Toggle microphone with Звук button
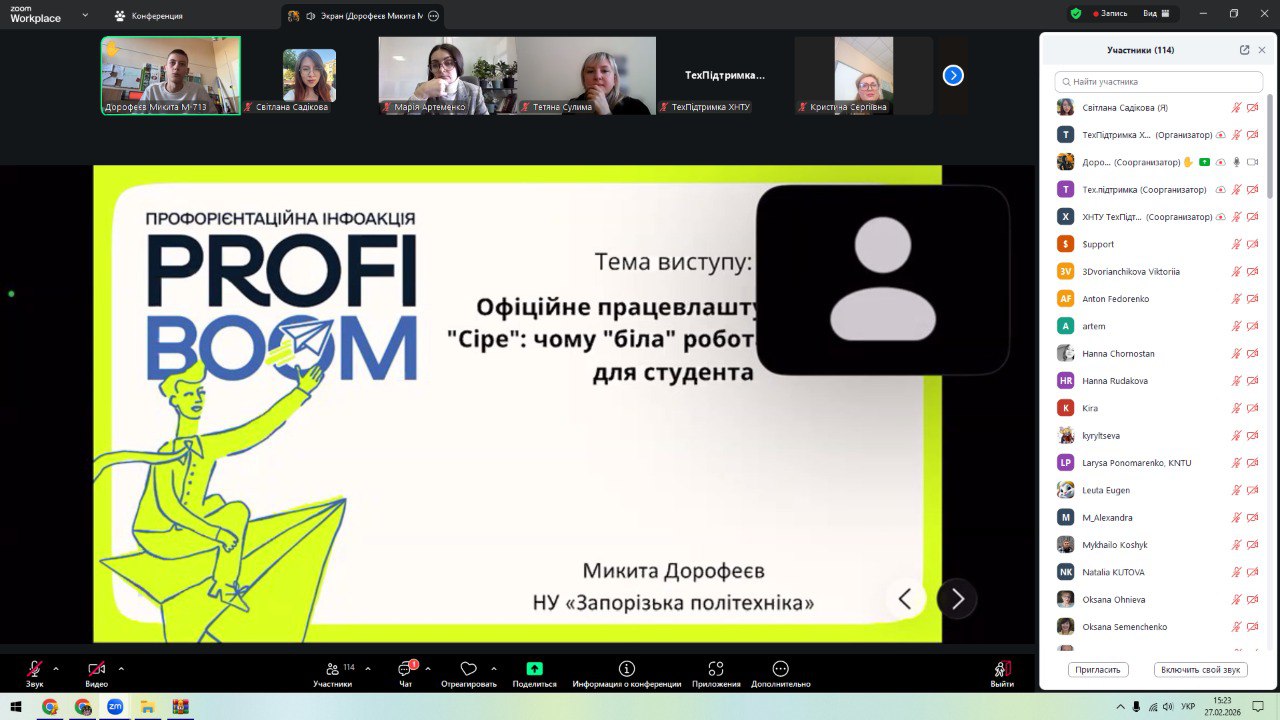The image size is (1280, 720). pos(35,669)
